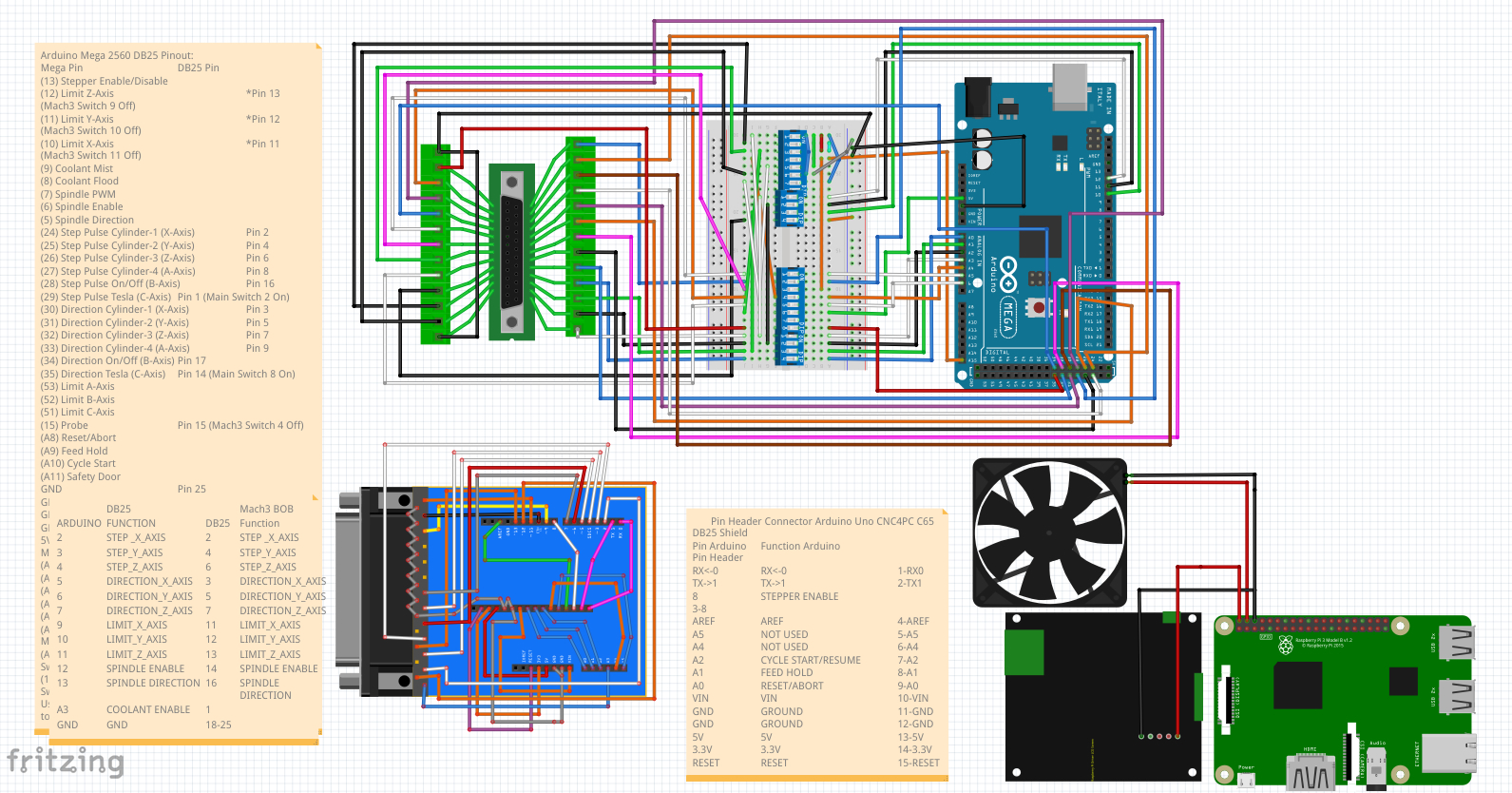1512x793 pixels.
Task: Select the Raspberry Pi Ethernet port
Action: (x=1449, y=755)
